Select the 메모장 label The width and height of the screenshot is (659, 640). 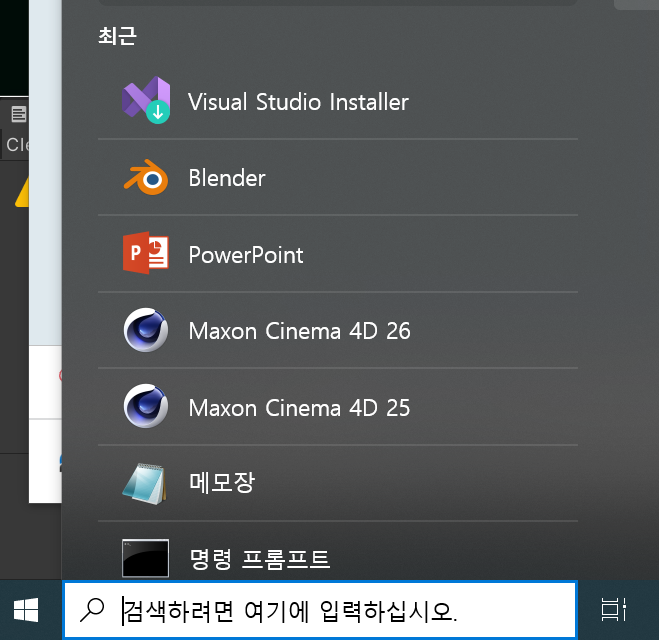tap(222, 482)
